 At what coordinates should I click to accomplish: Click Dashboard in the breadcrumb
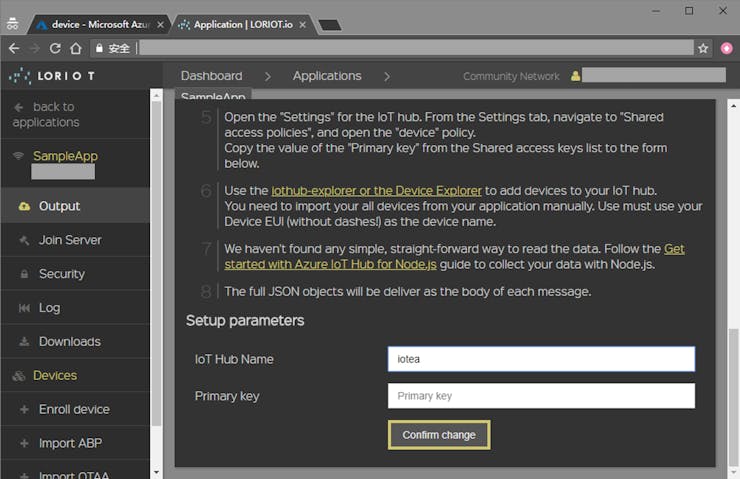click(x=211, y=76)
